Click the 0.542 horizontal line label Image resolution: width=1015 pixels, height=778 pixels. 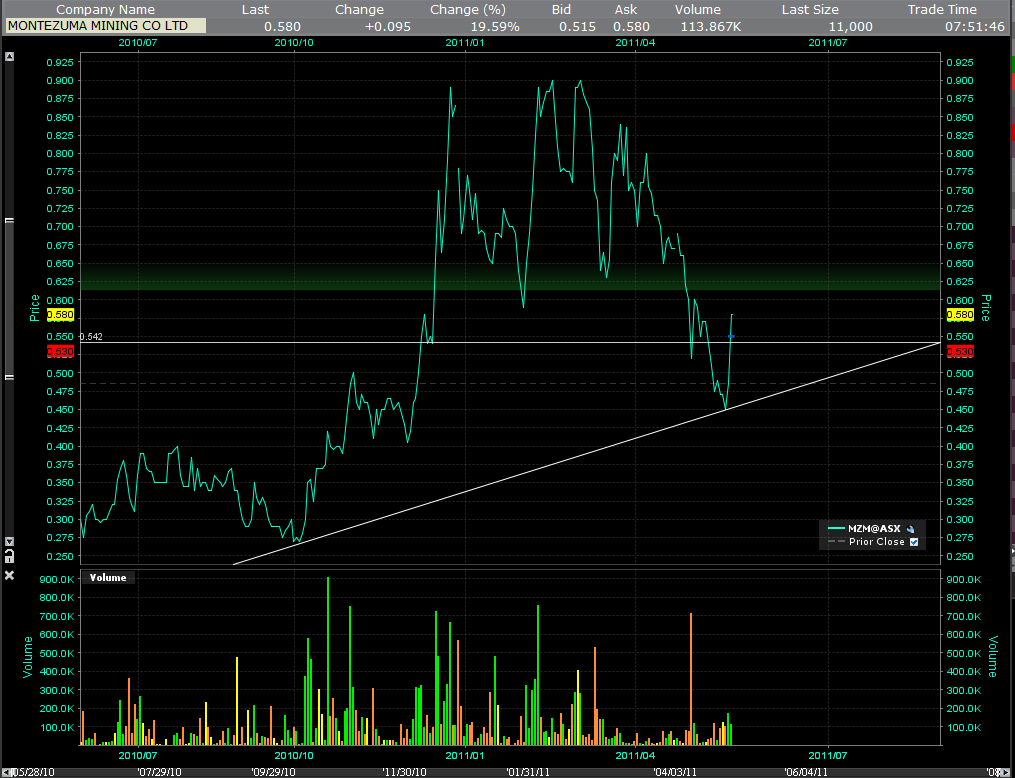90,337
